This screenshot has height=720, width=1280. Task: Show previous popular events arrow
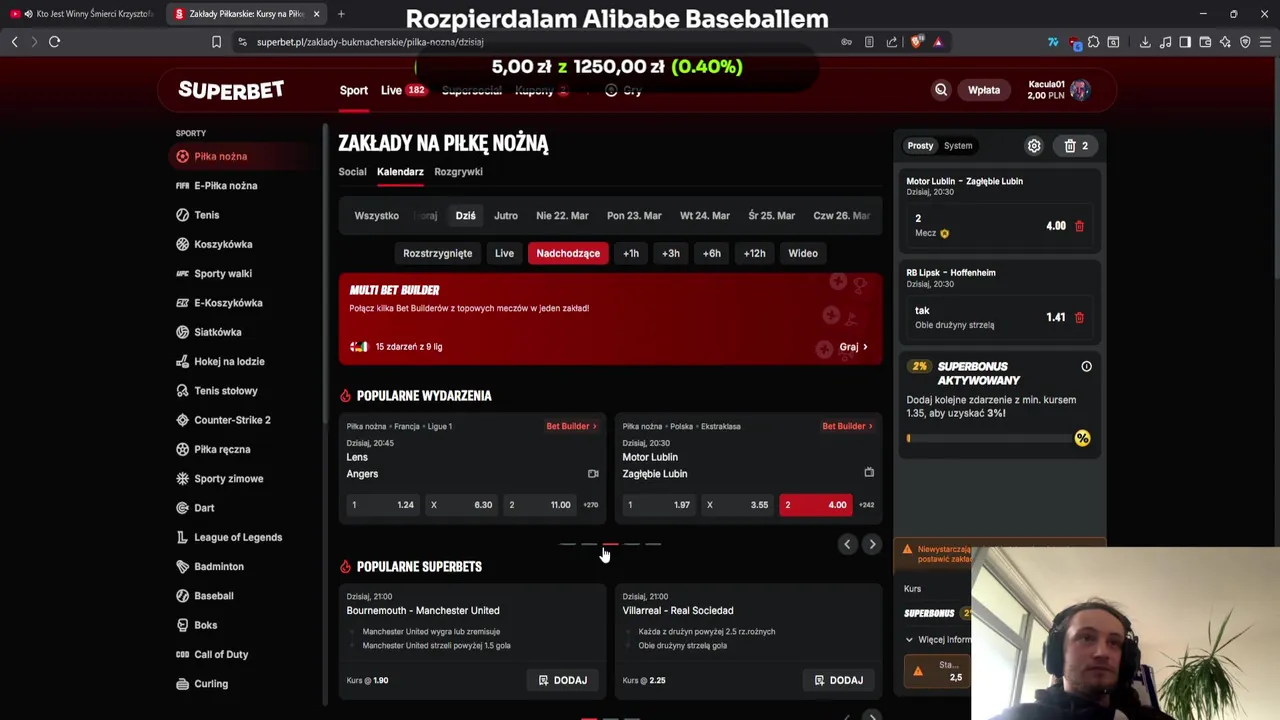coord(847,544)
